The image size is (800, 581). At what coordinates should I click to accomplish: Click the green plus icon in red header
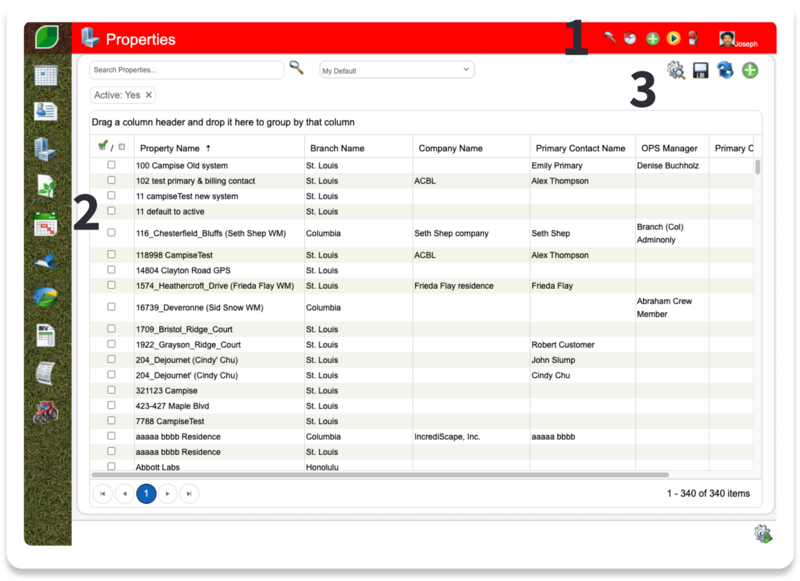click(653, 39)
